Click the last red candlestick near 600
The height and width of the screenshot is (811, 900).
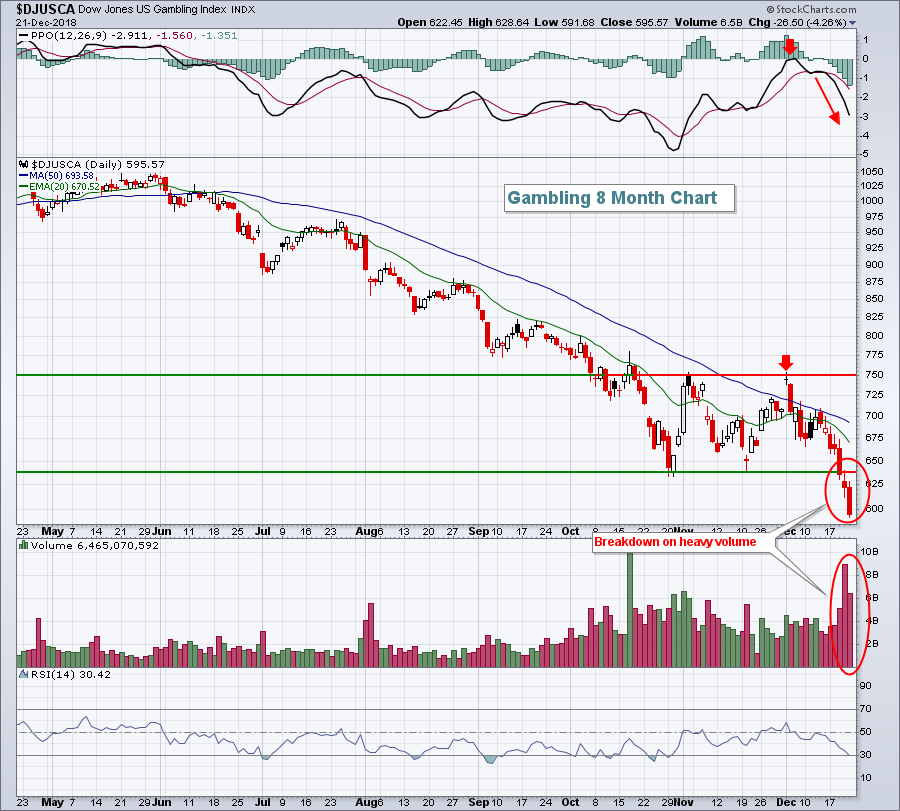850,502
